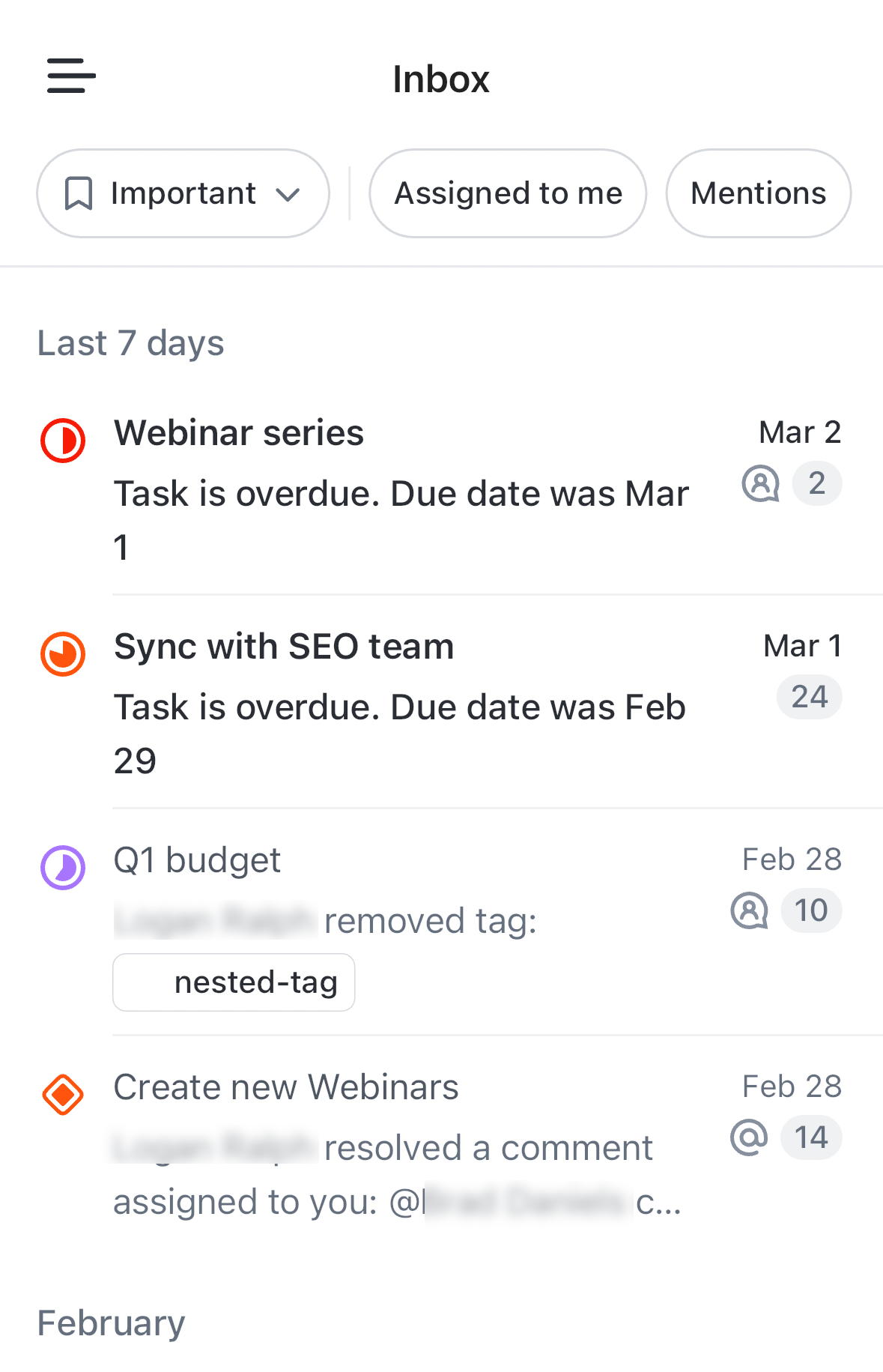883x1372 pixels.
Task: Open the 24 comment count badge
Action: click(x=808, y=697)
